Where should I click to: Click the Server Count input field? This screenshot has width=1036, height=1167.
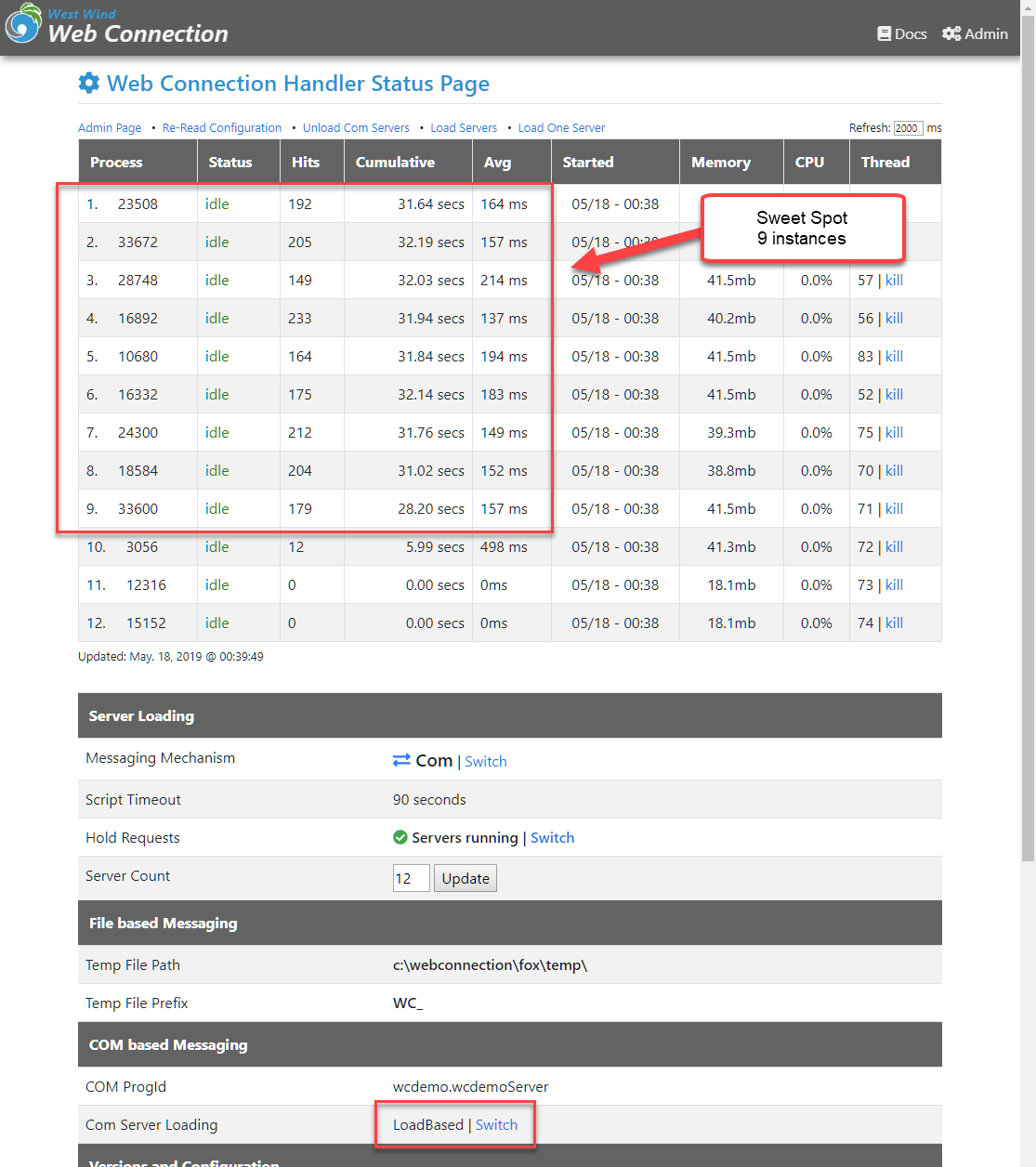[411, 878]
